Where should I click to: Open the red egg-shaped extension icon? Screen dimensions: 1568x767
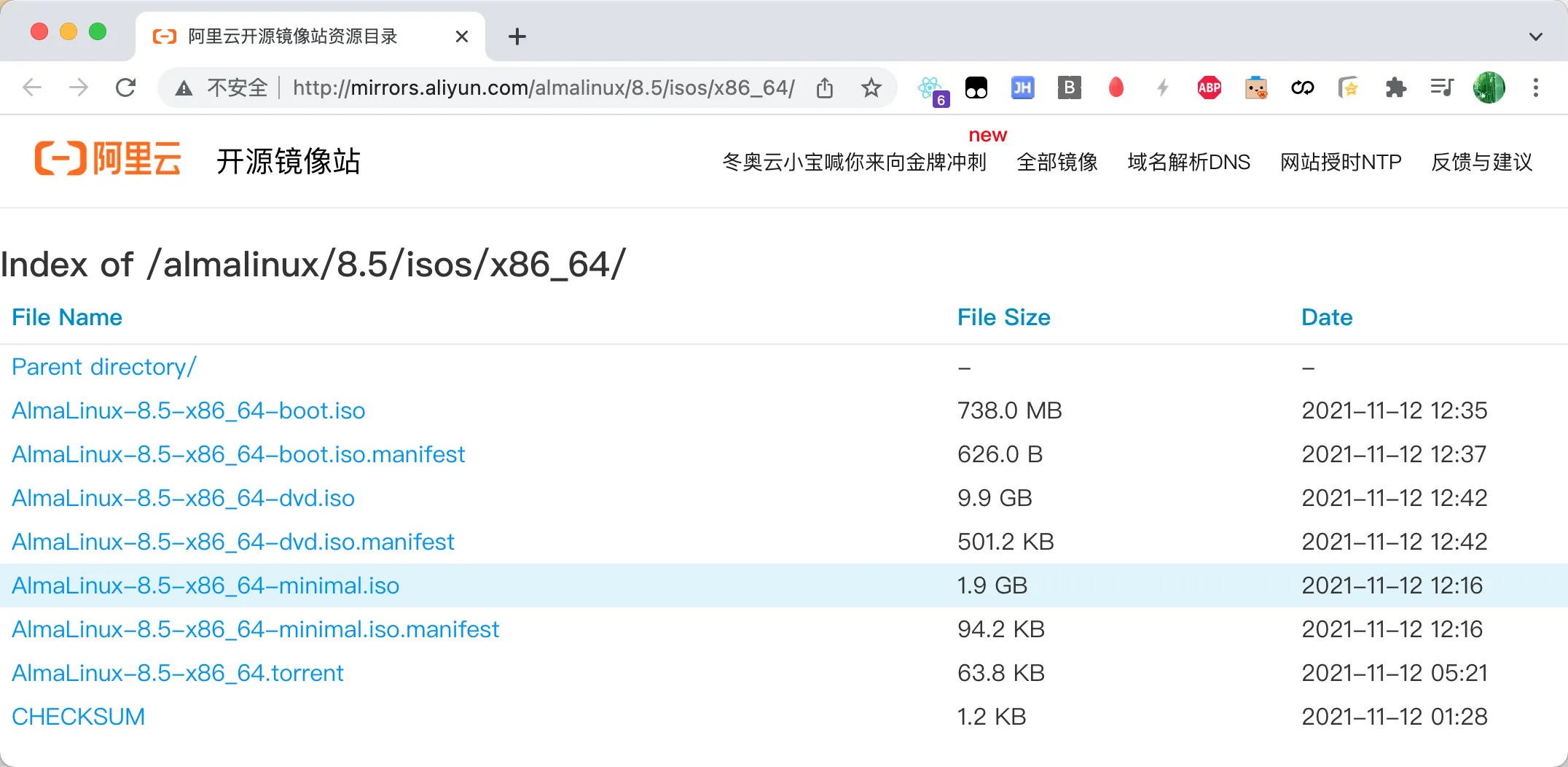[1116, 88]
